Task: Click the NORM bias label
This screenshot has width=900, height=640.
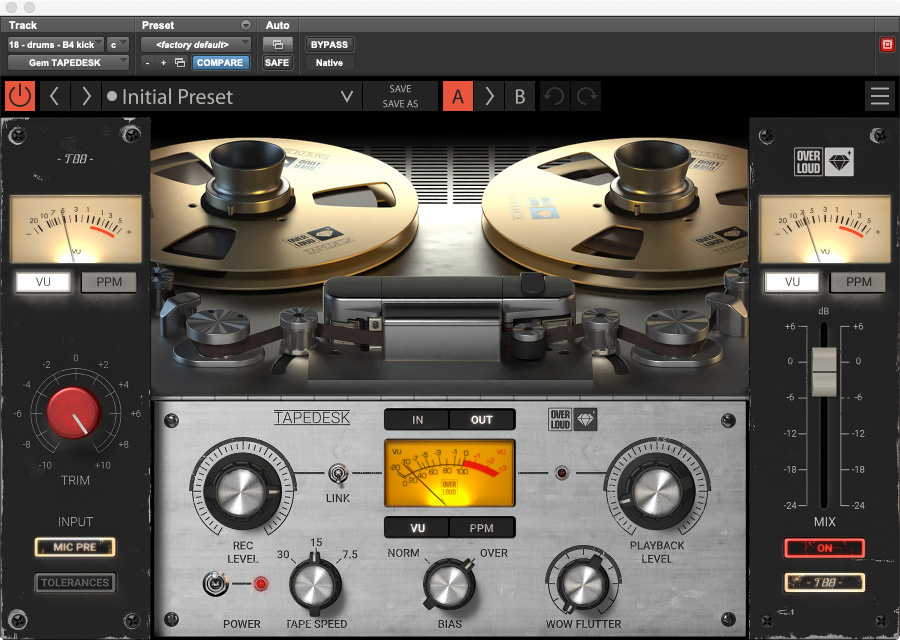Action: click(x=403, y=553)
